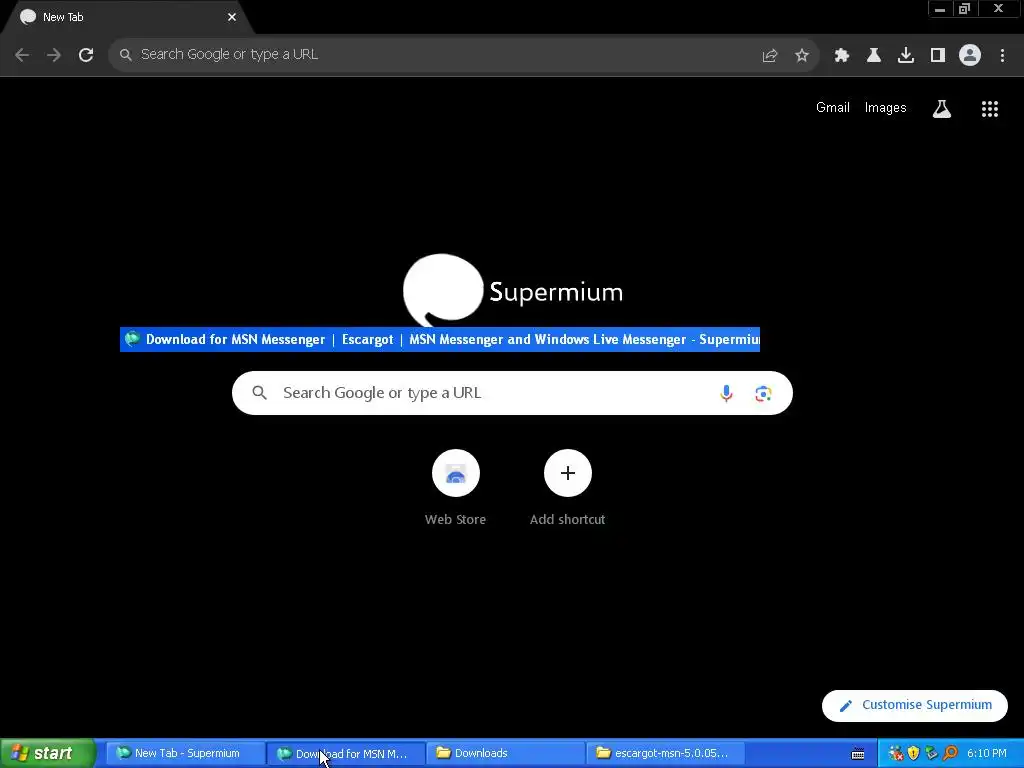Click the safely remove hardware tray icon
The image size is (1024, 768).
point(931,754)
